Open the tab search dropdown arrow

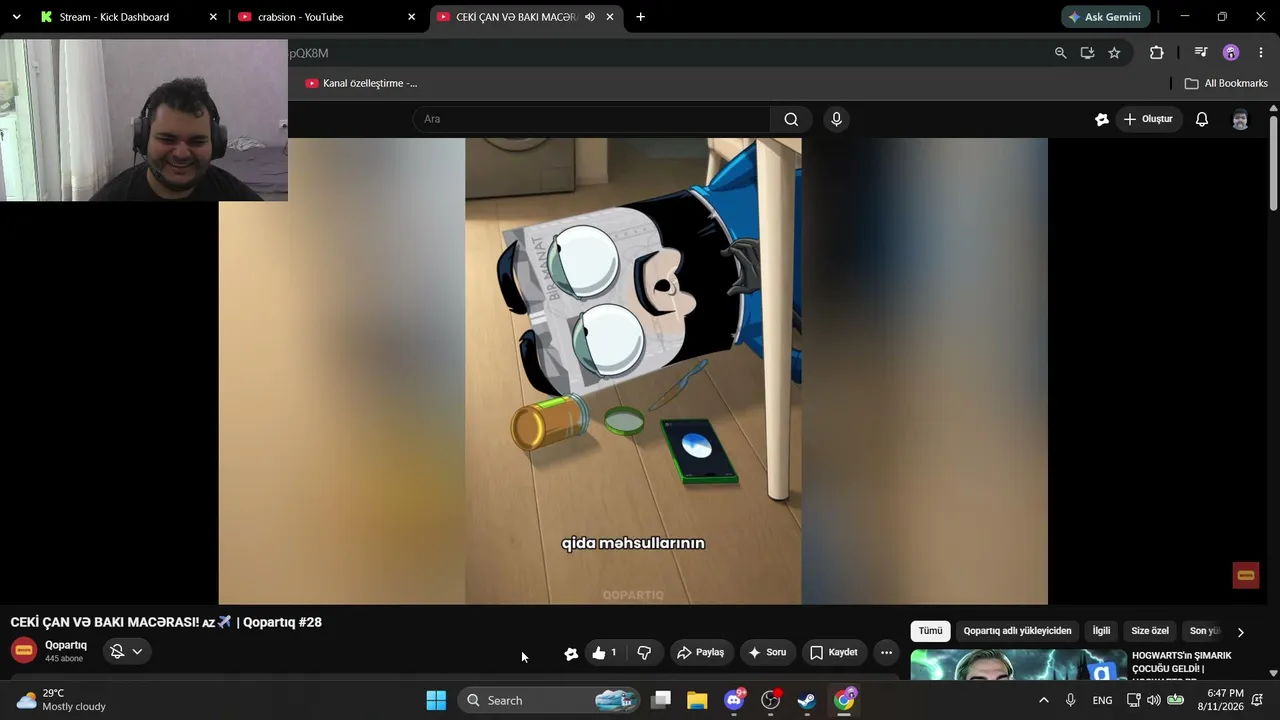(16, 17)
